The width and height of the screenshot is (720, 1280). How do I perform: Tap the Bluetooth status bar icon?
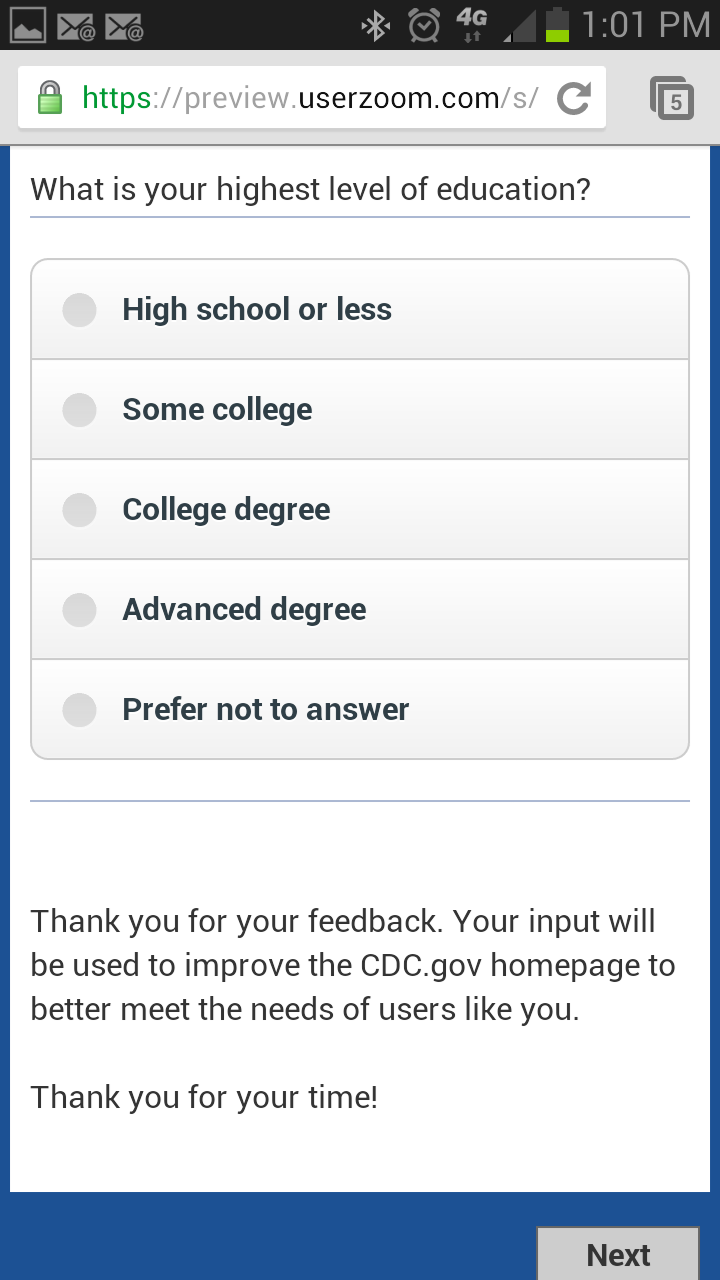click(376, 25)
